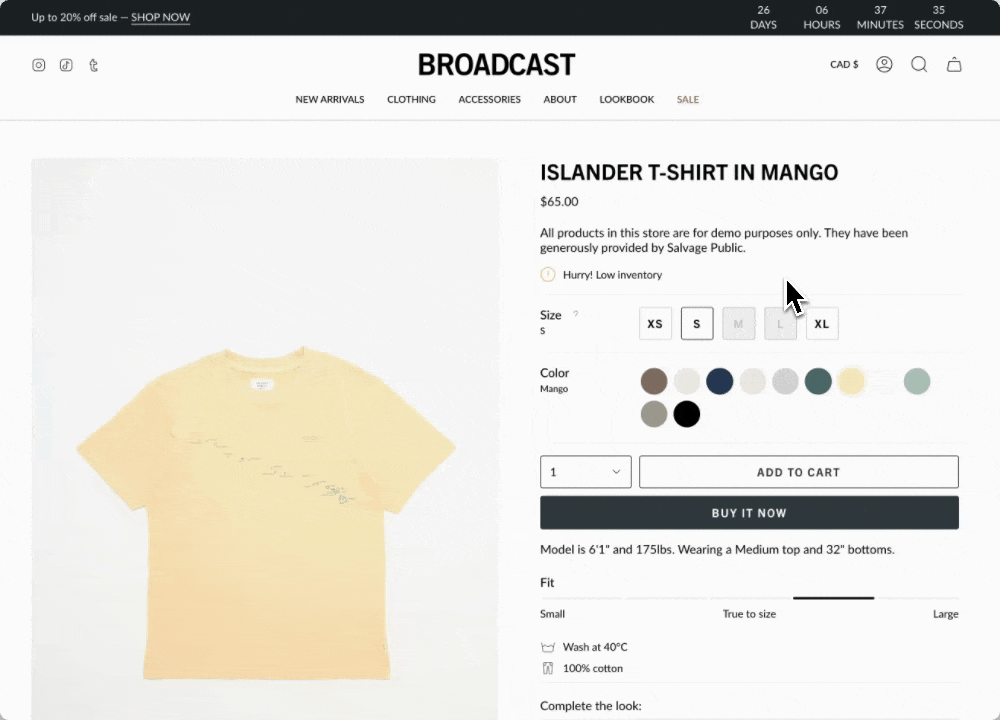Open the shopping cart bag icon

[x=954, y=64]
